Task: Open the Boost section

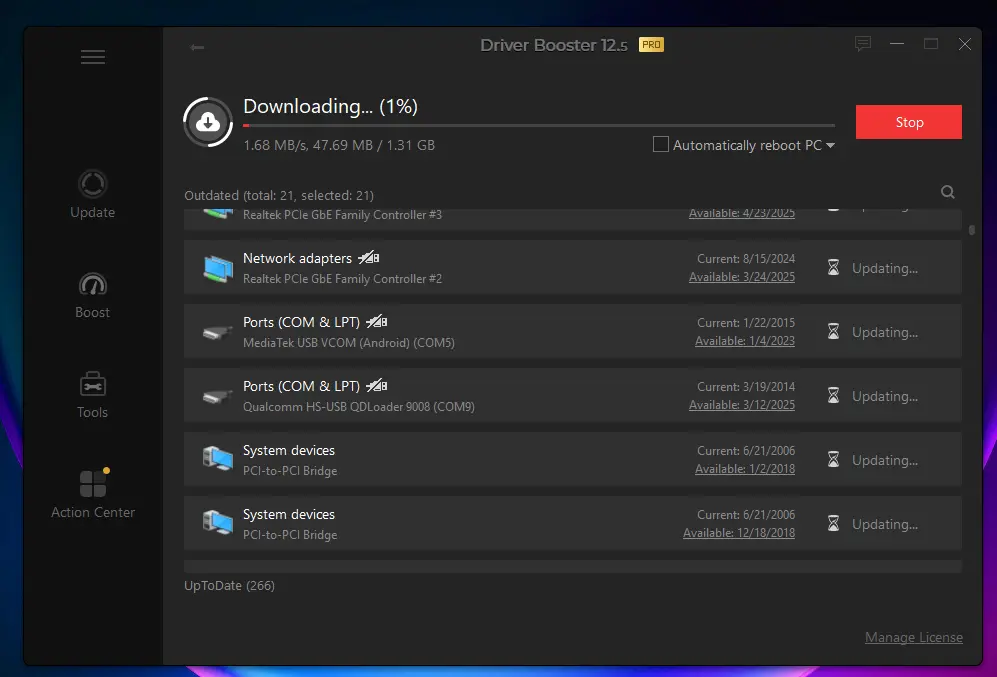Action: coord(93,295)
